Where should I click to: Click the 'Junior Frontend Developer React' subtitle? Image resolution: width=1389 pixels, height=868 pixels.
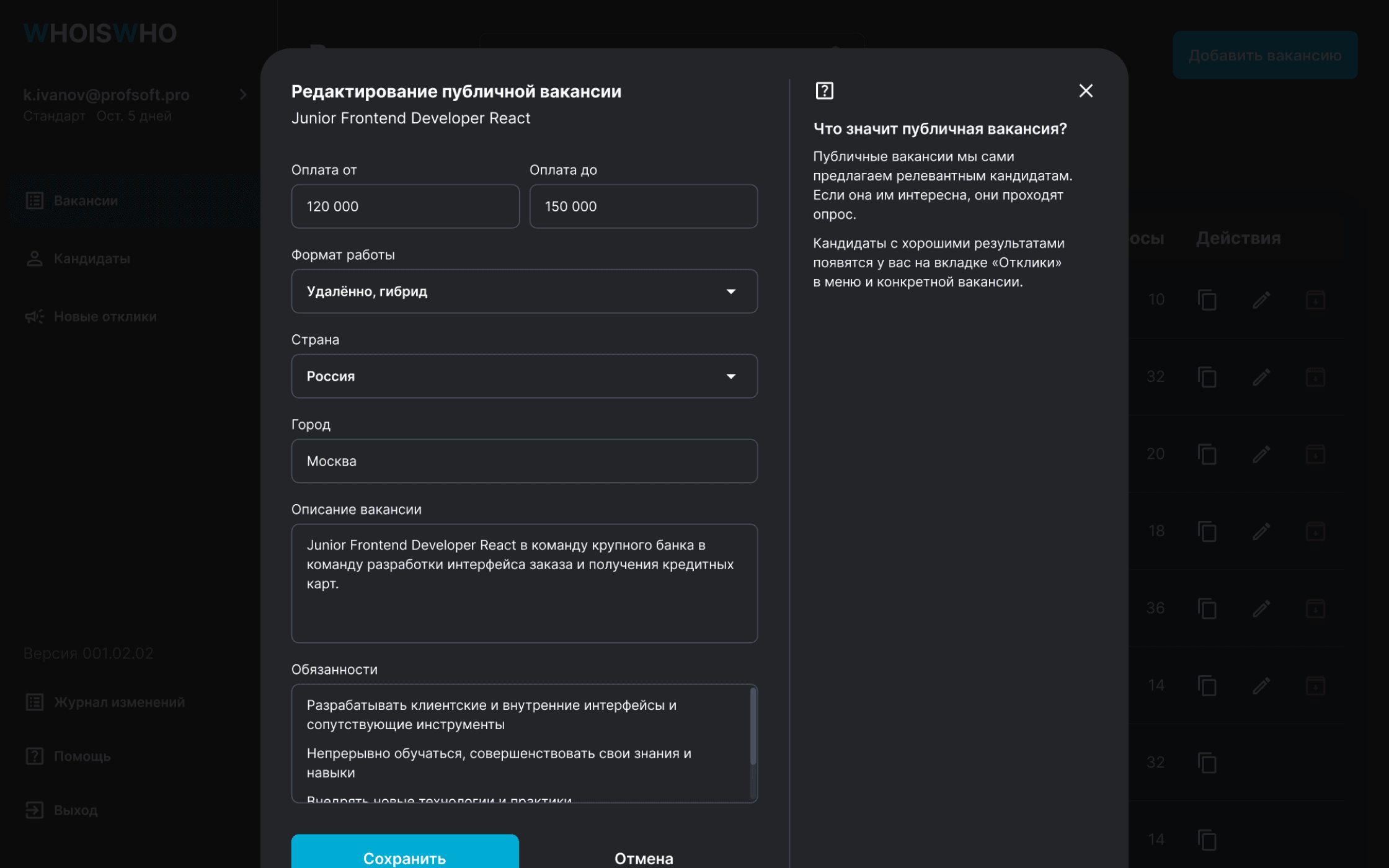[410, 118]
